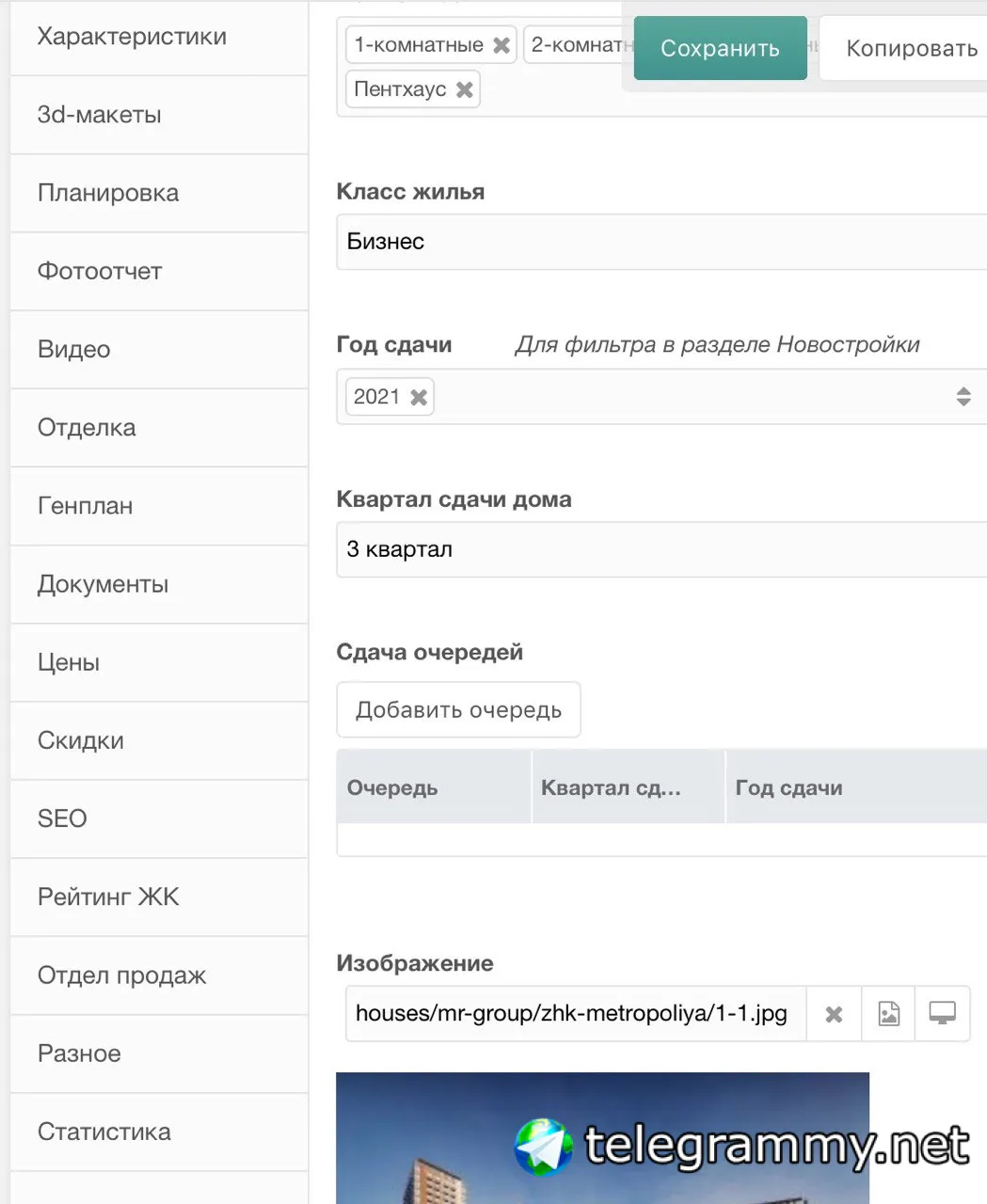Open the Квартал сдачи дома dropdown

[x=661, y=549]
